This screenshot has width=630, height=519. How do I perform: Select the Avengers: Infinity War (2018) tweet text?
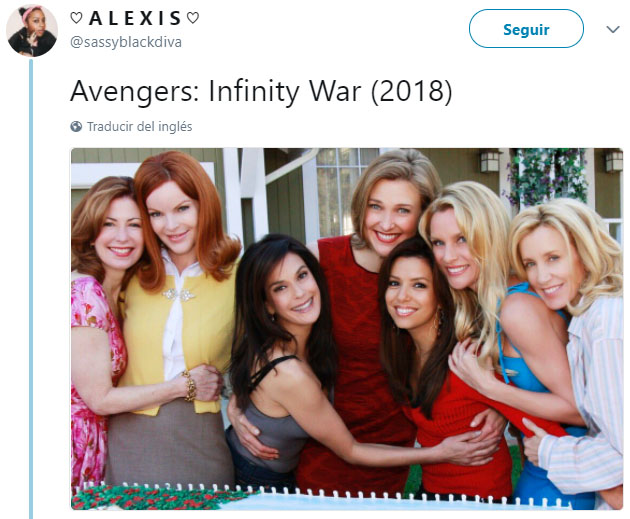tap(261, 91)
